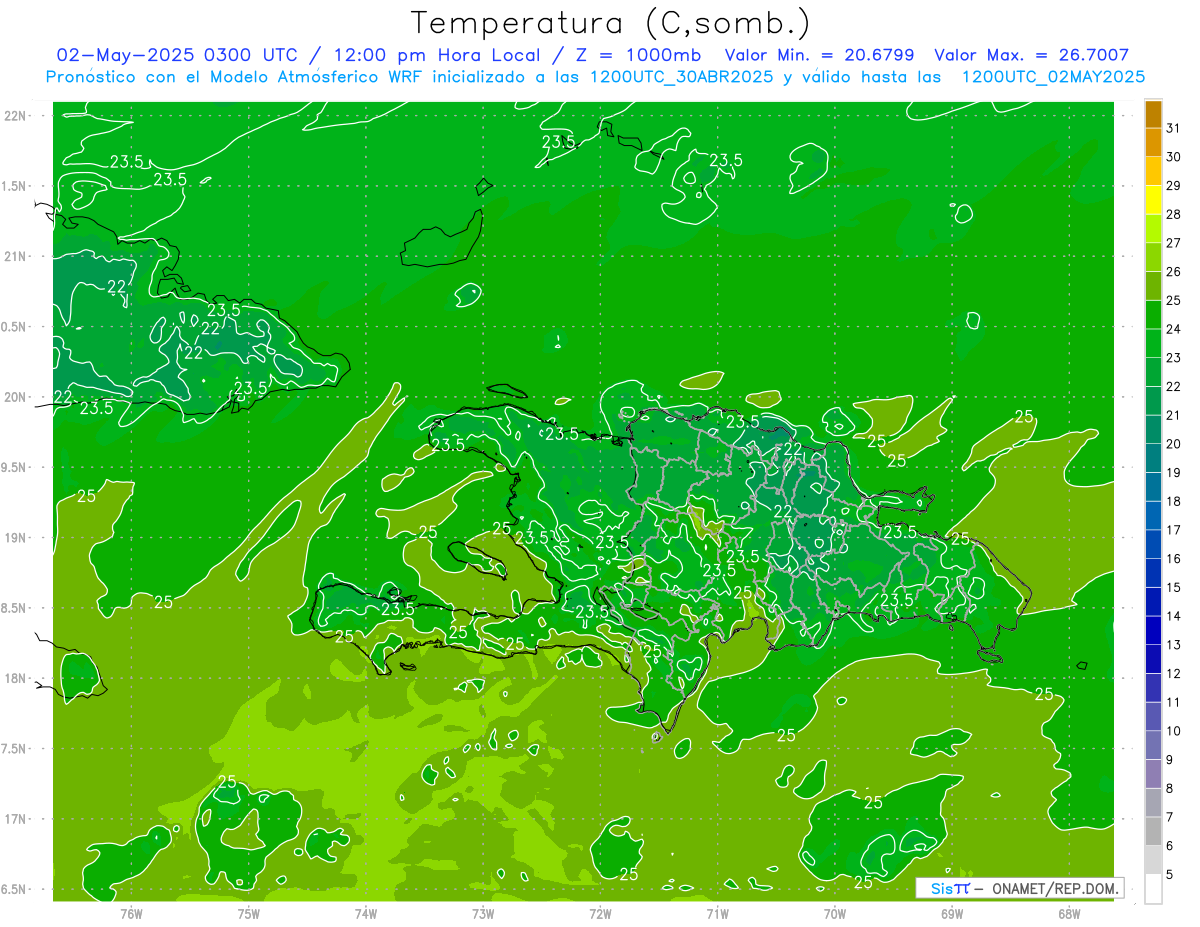1200x927 pixels.
Task: Click the color scale label '12'
Action: 1174,674
